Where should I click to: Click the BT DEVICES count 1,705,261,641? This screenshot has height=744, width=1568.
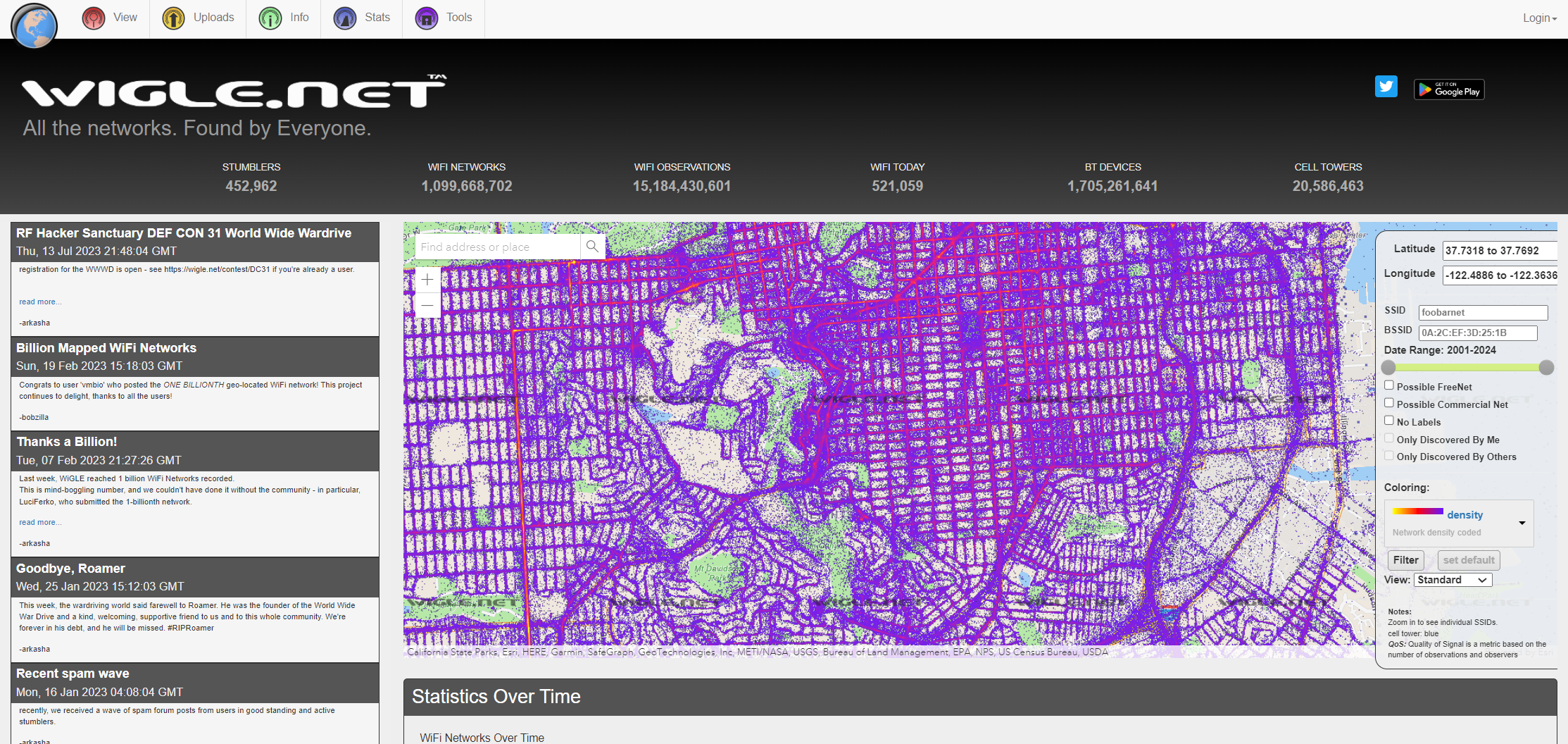pos(1112,186)
